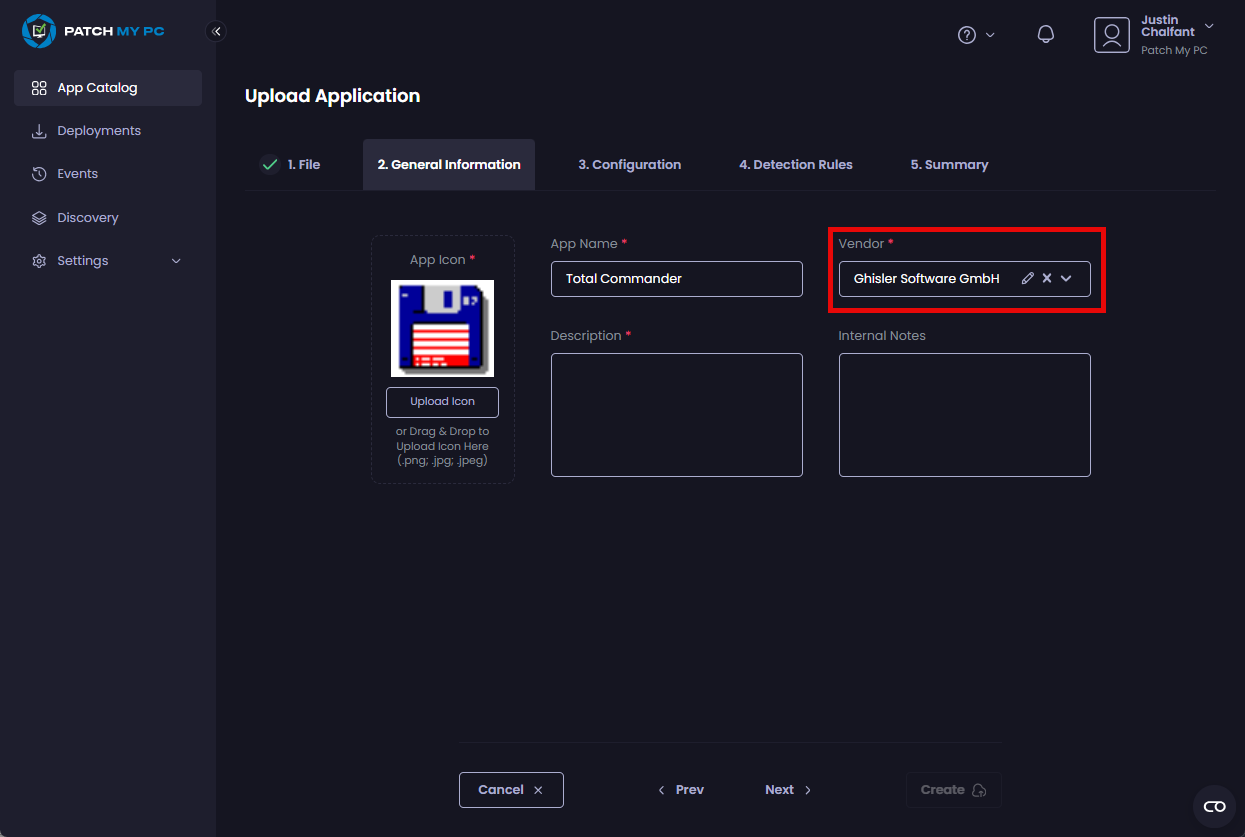
Task: Open the notifications bell
Action: [x=1045, y=35]
